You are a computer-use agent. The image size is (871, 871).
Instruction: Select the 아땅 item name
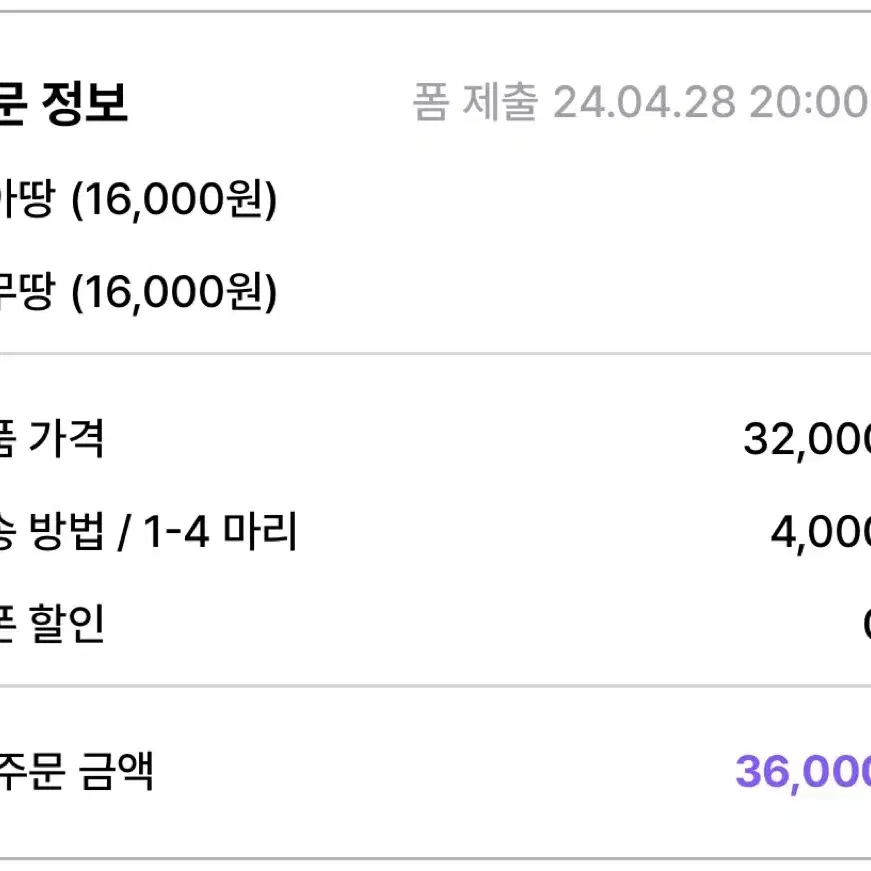[27, 198]
